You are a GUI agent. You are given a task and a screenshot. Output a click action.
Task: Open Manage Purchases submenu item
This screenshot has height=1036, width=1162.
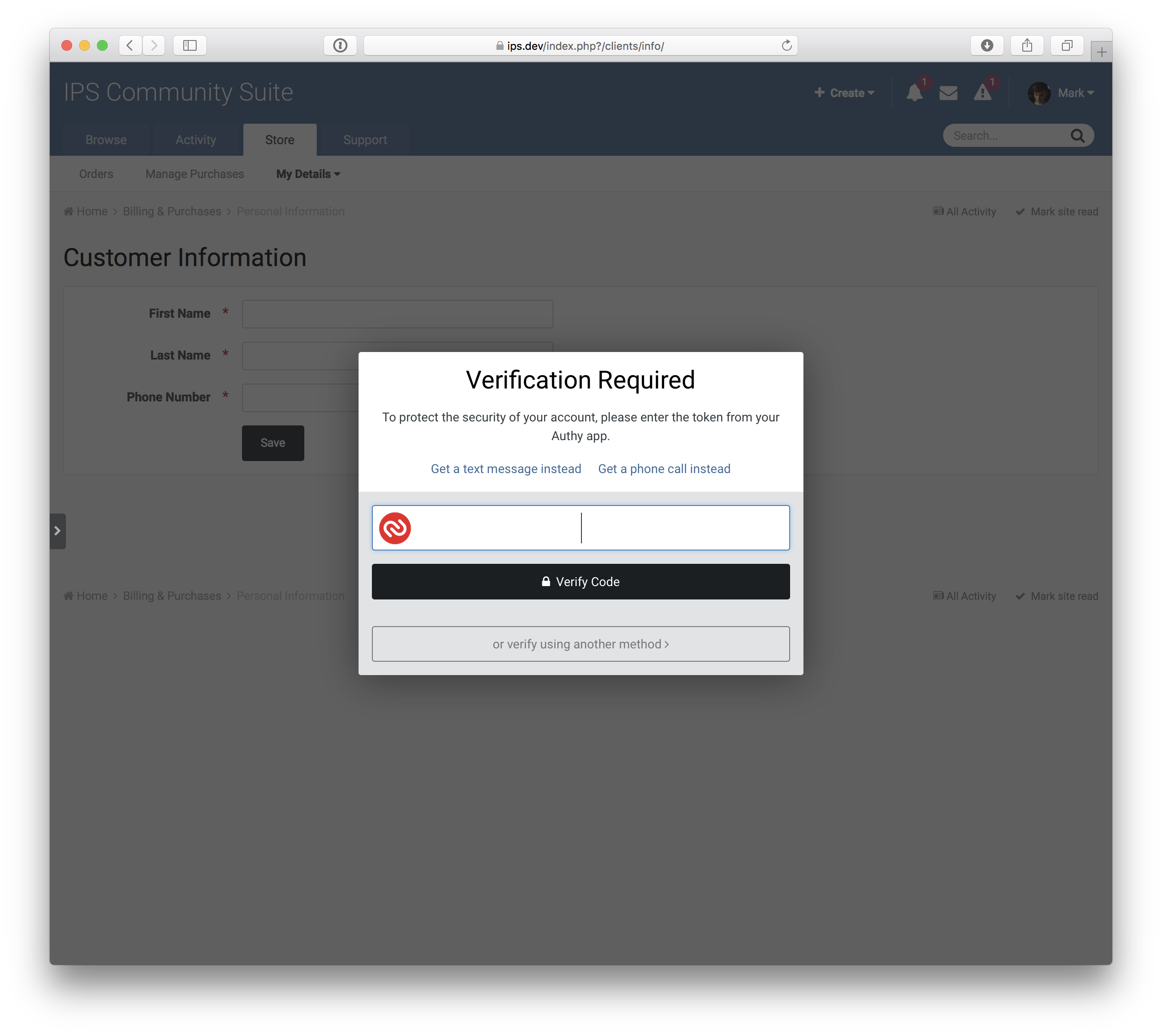(194, 174)
